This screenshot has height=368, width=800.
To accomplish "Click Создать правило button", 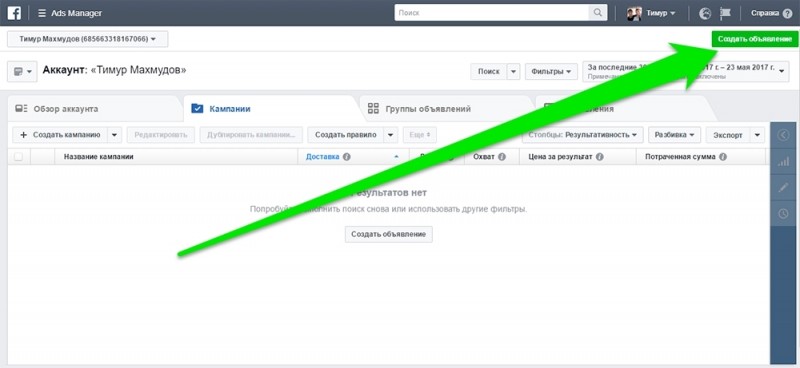I will (x=345, y=135).
